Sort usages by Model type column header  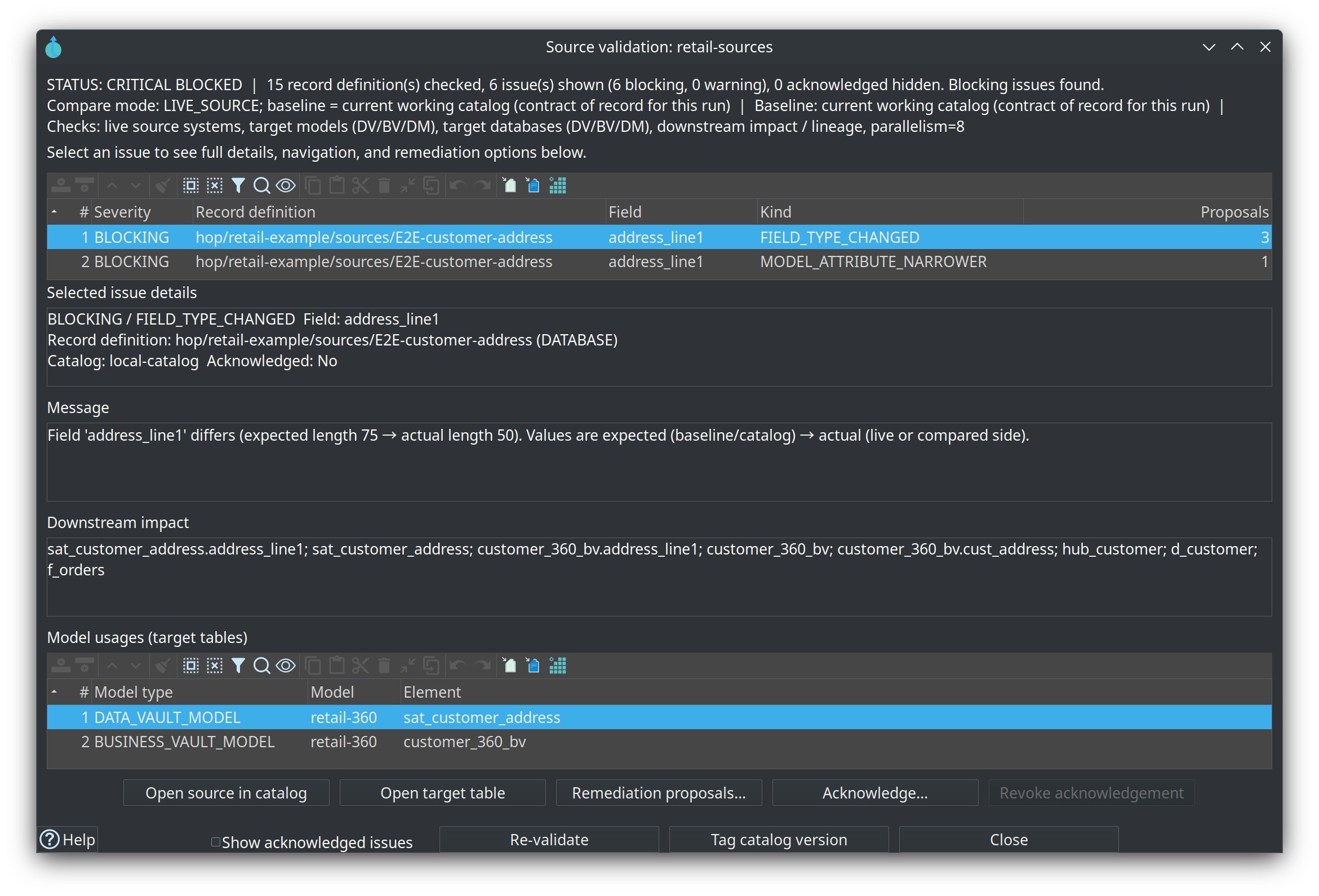pos(200,691)
